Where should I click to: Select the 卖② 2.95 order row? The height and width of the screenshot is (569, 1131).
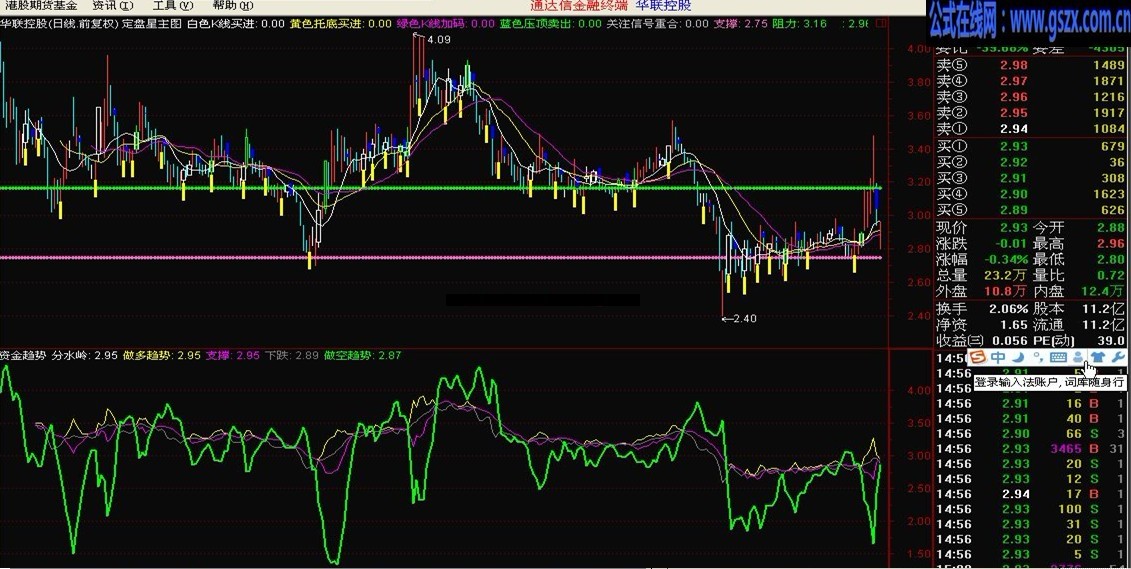(x=1031, y=113)
